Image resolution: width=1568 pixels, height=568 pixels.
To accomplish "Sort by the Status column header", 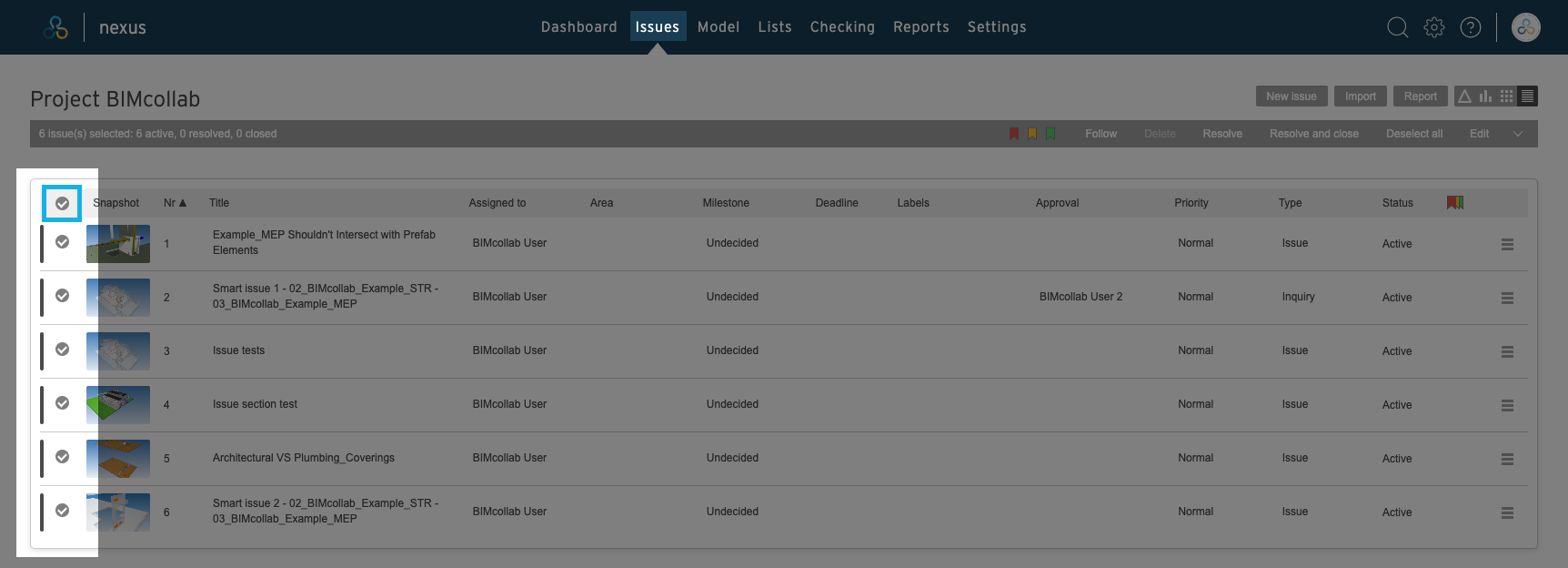I will coord(1398,203).
